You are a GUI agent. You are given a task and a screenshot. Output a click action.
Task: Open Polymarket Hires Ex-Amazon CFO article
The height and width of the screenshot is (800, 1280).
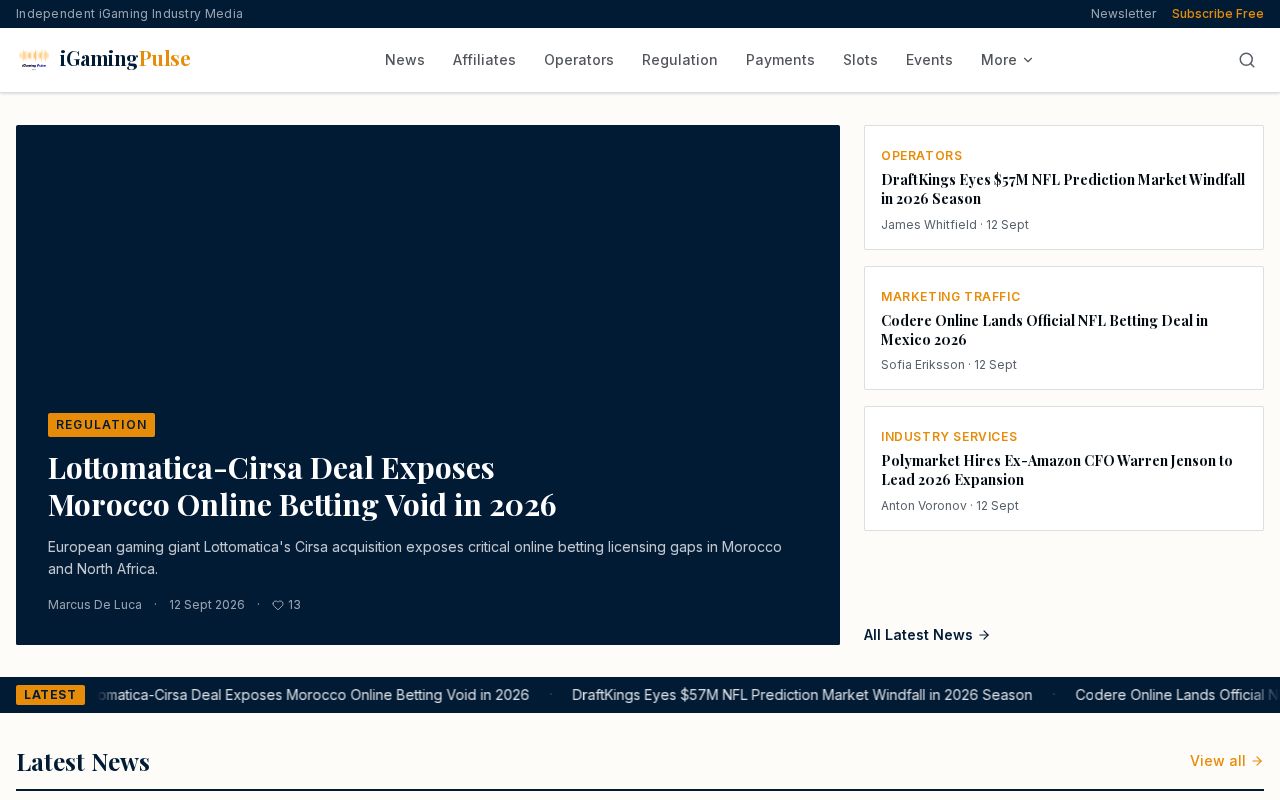tap(1057, 470)
